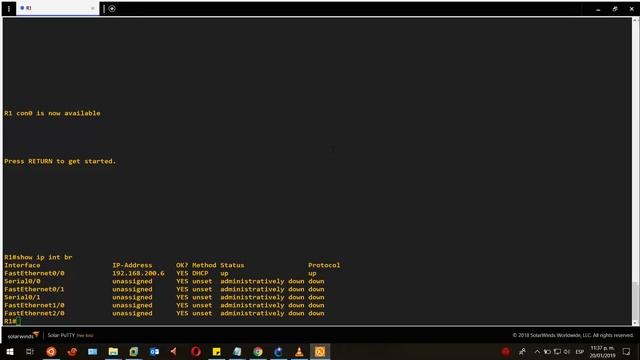Launch the Ubuntu app from taskbar

(x=51, y=351)
